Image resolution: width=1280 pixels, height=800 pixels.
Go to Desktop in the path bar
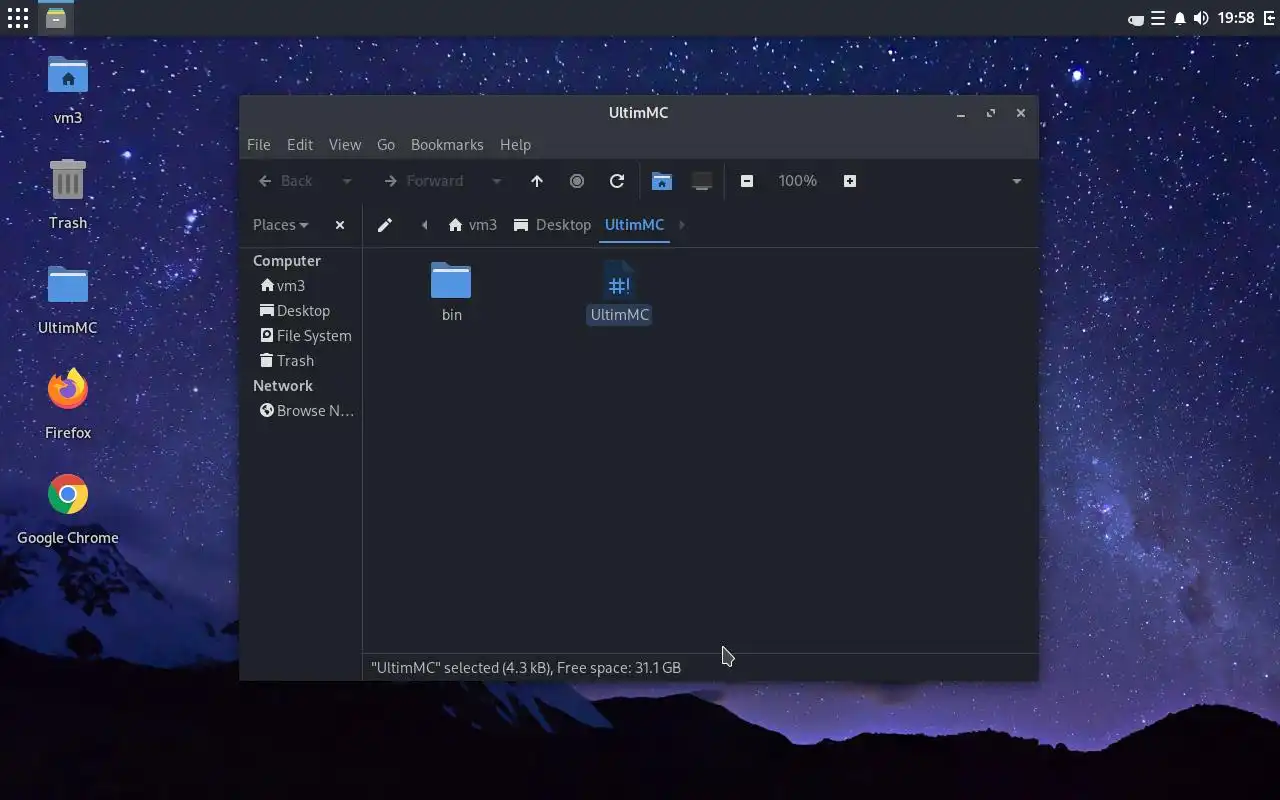552,225
